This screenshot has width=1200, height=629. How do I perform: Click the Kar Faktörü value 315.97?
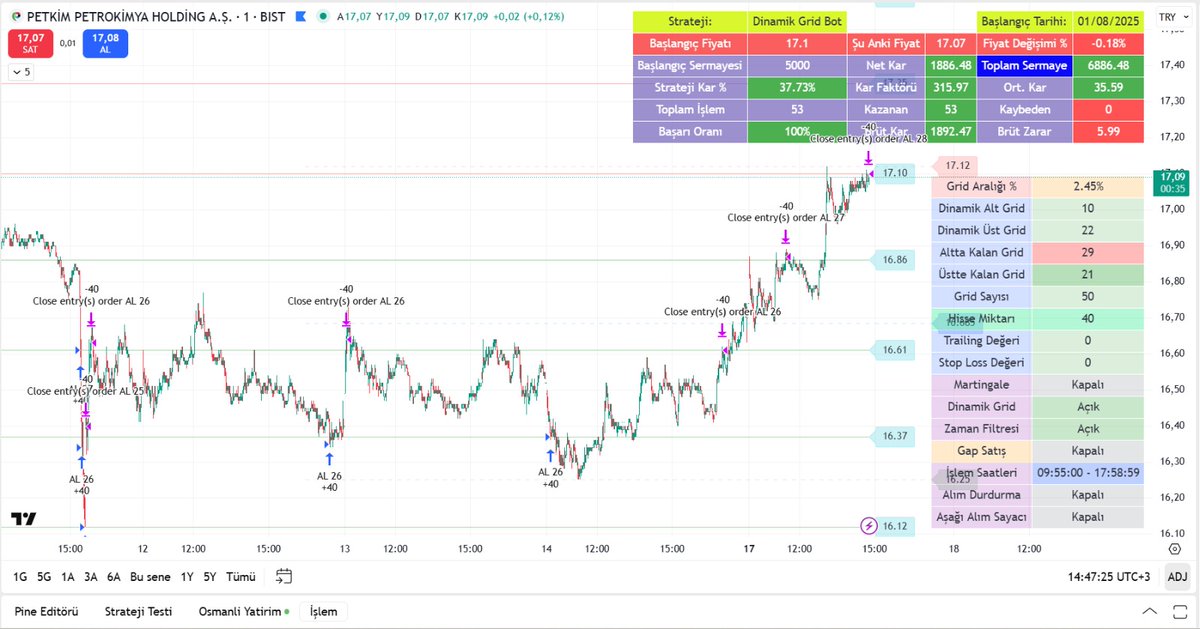[949, 87]
